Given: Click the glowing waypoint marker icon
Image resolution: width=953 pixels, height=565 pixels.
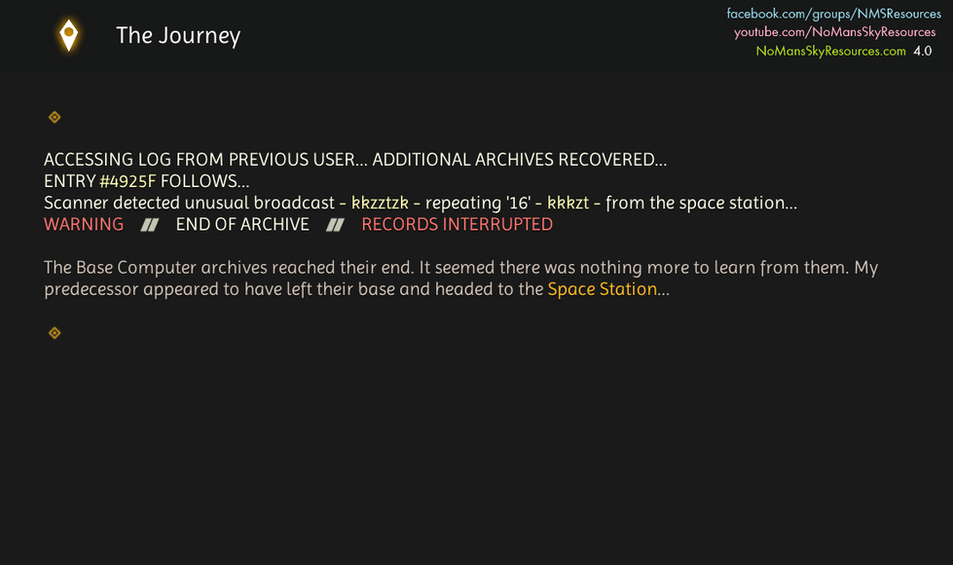Looking at the screenshot, I should point(69,35).
